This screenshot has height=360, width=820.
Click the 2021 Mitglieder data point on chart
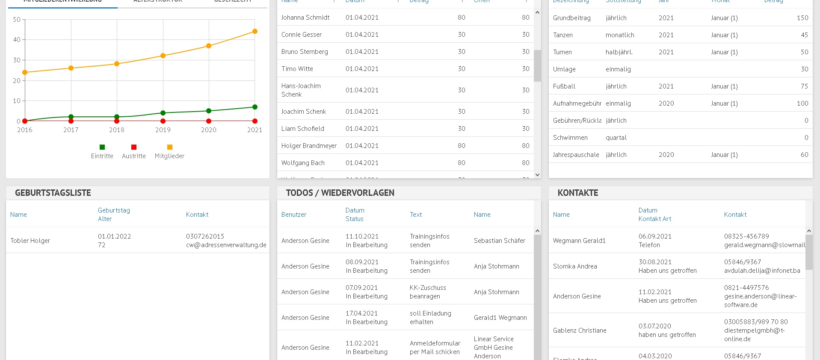pos(255,31)
